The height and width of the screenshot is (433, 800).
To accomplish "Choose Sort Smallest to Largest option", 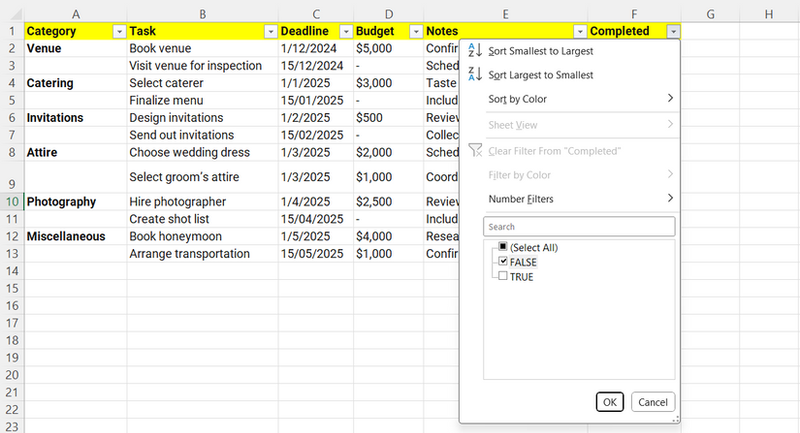I will [541, 51].
